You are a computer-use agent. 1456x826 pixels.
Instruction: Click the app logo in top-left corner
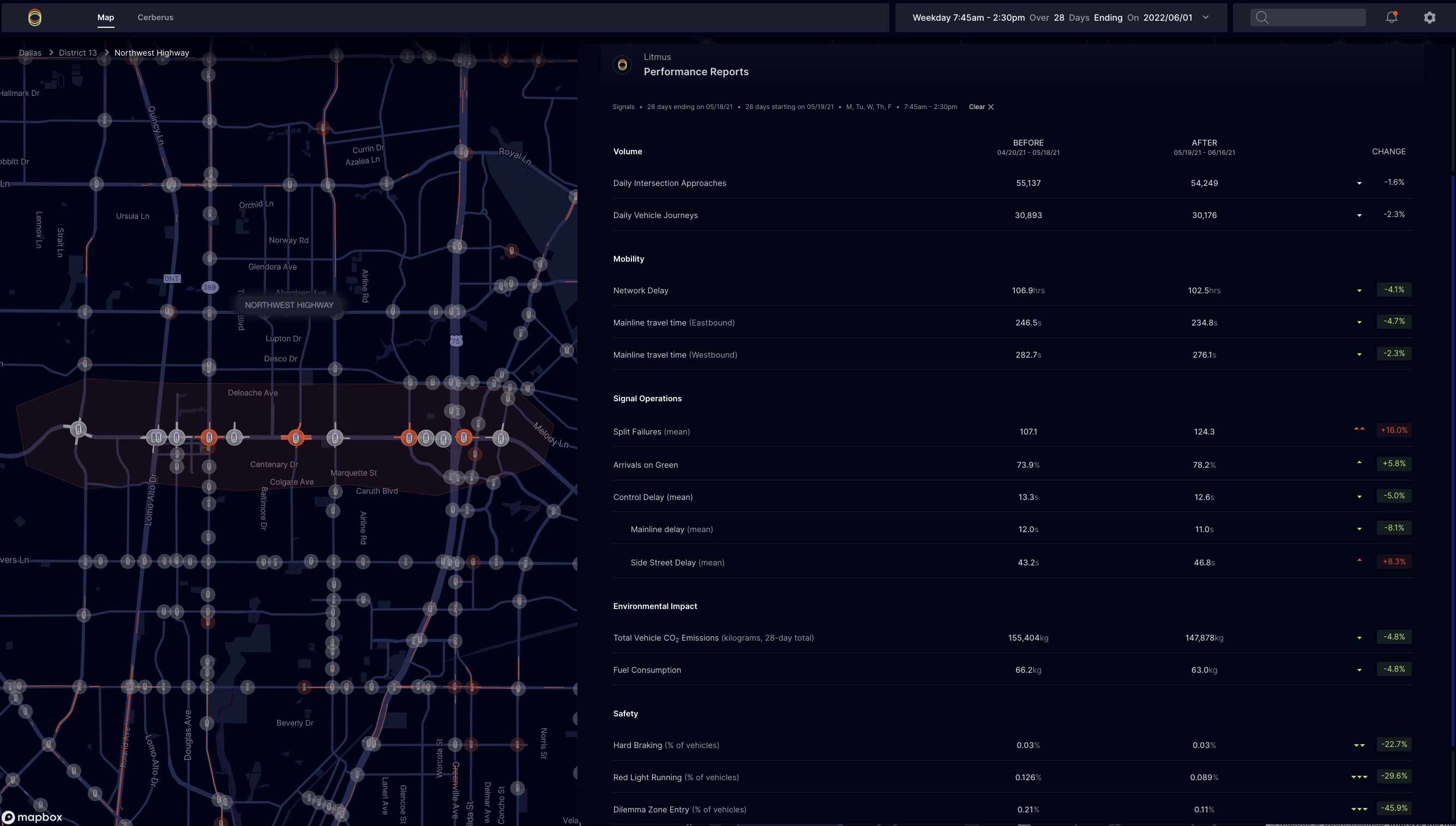pos(34,17)
